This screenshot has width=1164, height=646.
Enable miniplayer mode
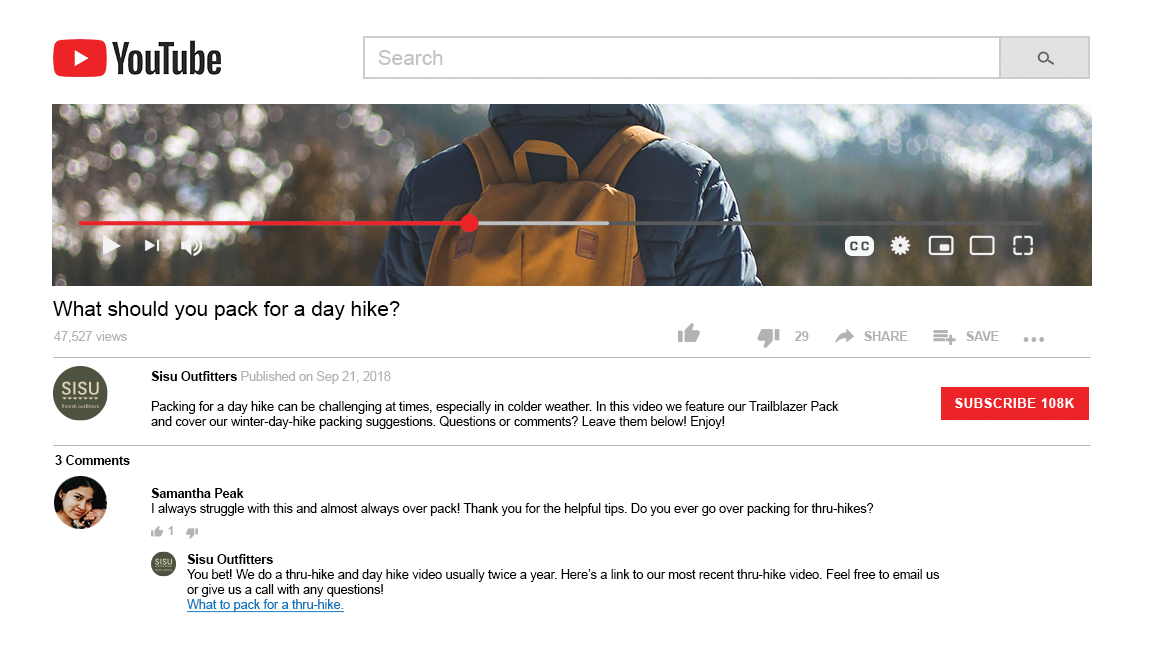tap(940, 246)
